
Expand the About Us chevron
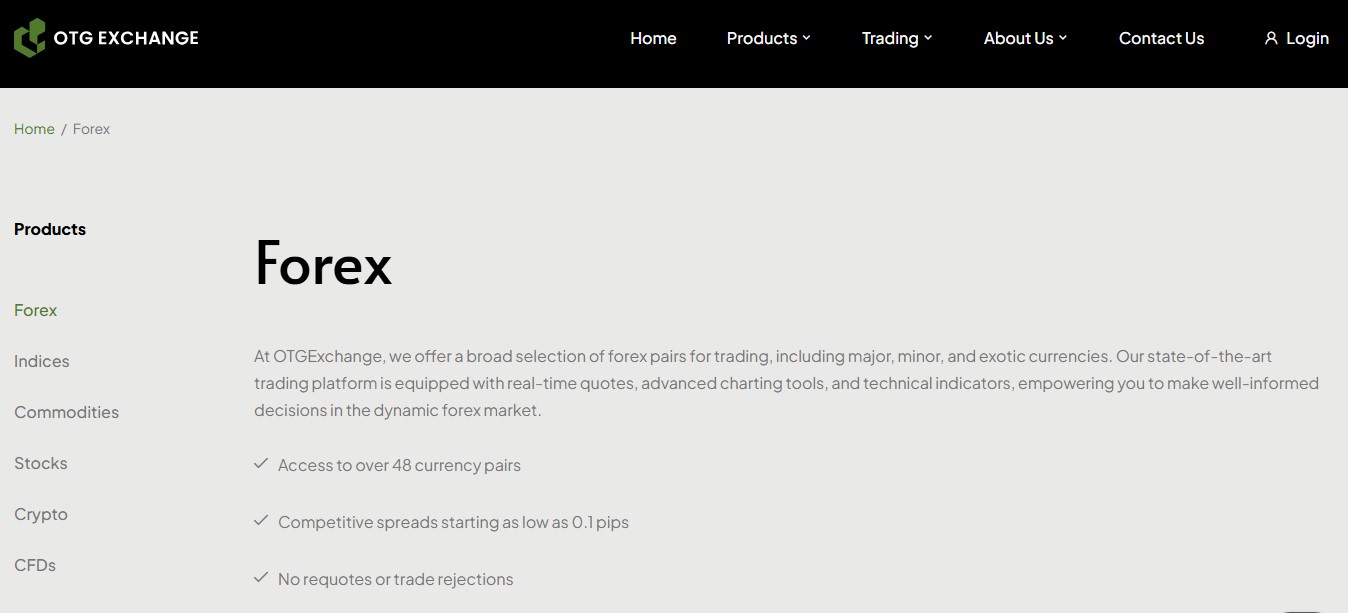click(1063, 38)
